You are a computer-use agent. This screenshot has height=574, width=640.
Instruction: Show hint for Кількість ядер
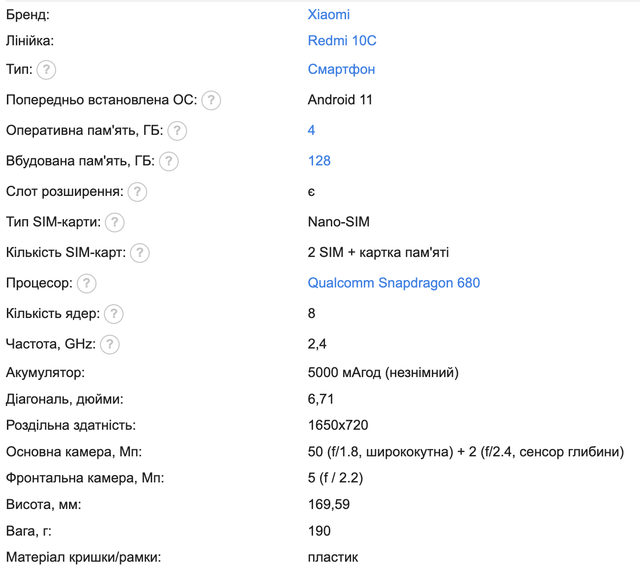click(x=114, y=314)
